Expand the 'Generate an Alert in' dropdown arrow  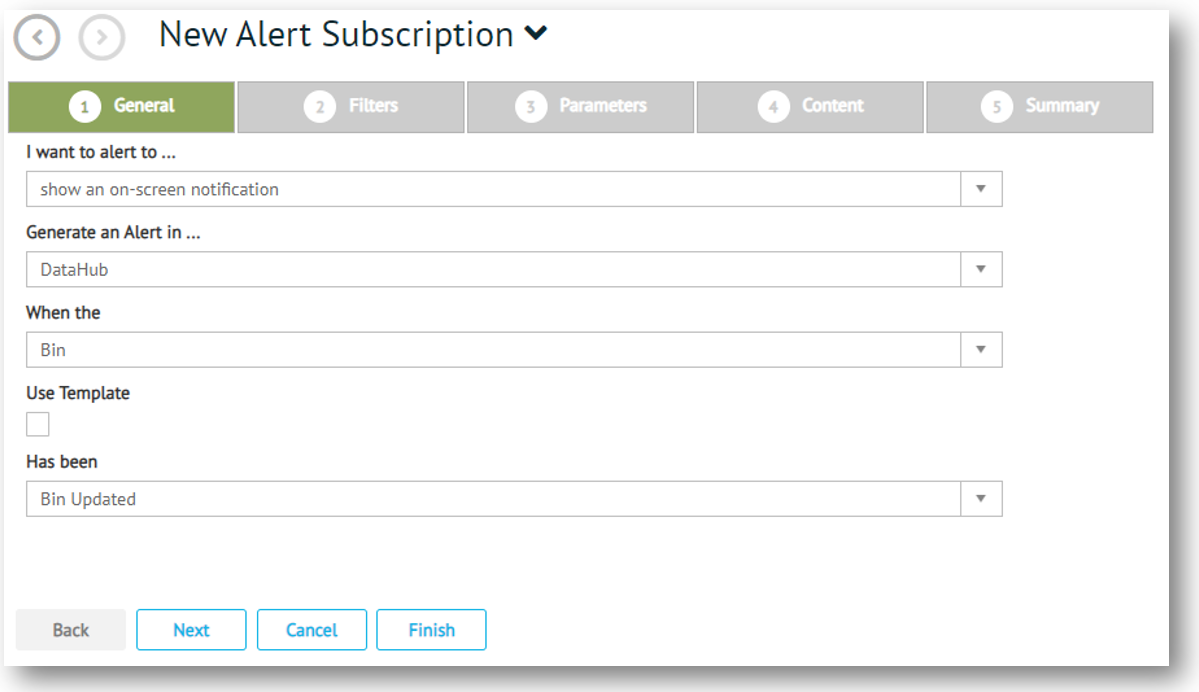pos(981,269)
